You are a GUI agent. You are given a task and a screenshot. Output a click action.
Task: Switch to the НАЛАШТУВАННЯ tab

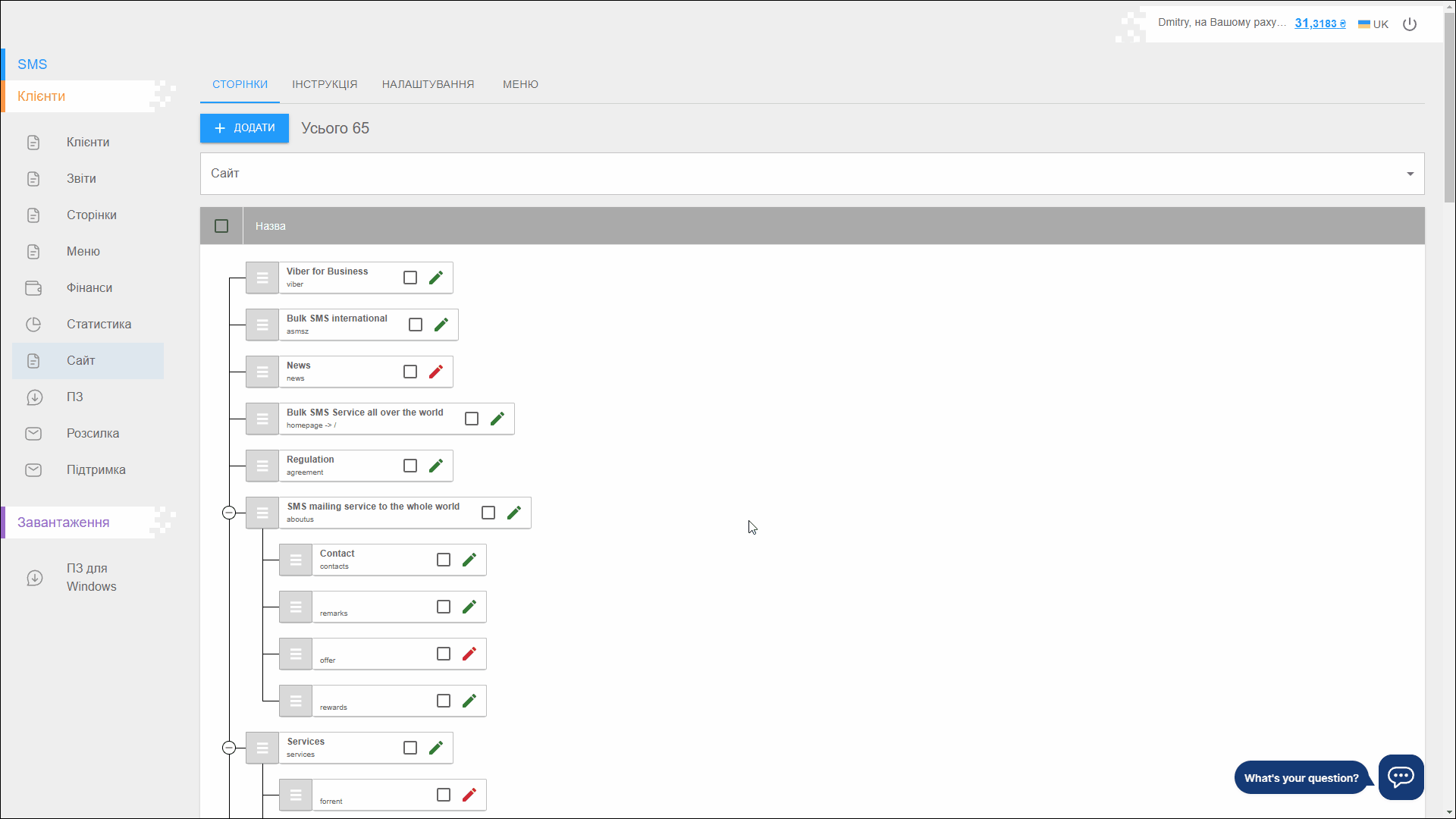point(428,84)
